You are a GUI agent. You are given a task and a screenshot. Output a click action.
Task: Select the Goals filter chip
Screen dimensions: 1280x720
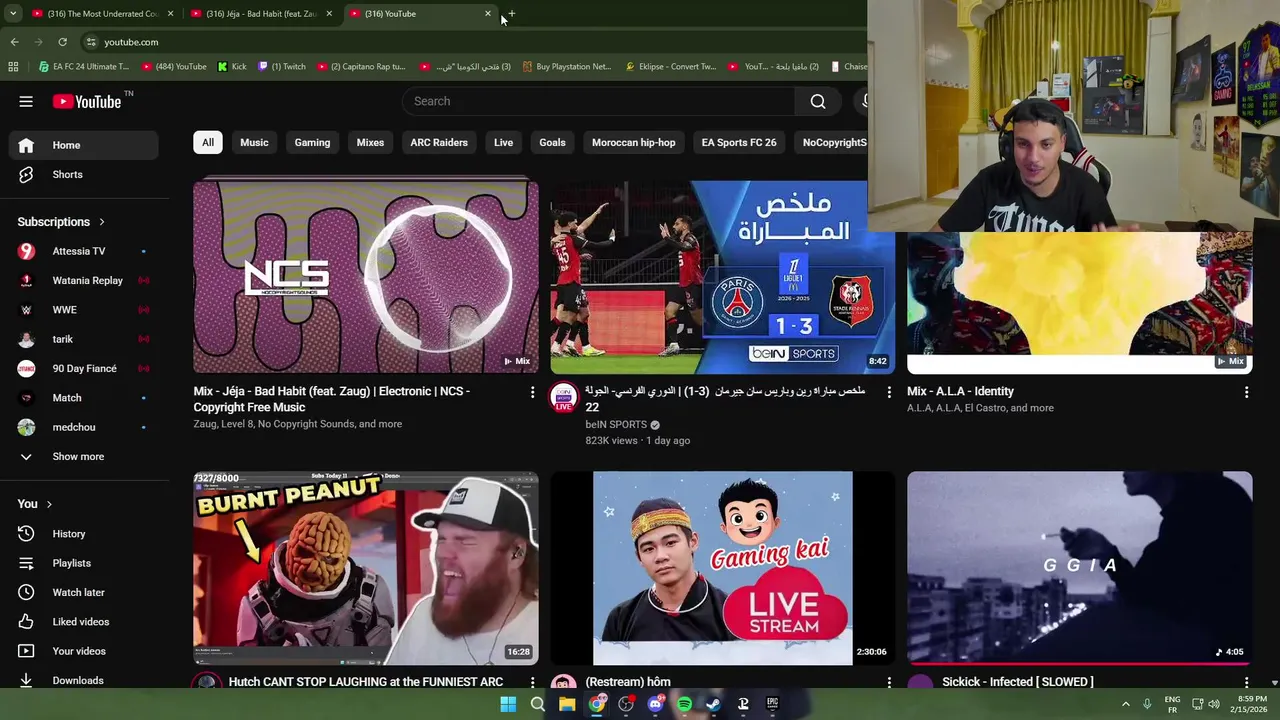tap(552, 142)
